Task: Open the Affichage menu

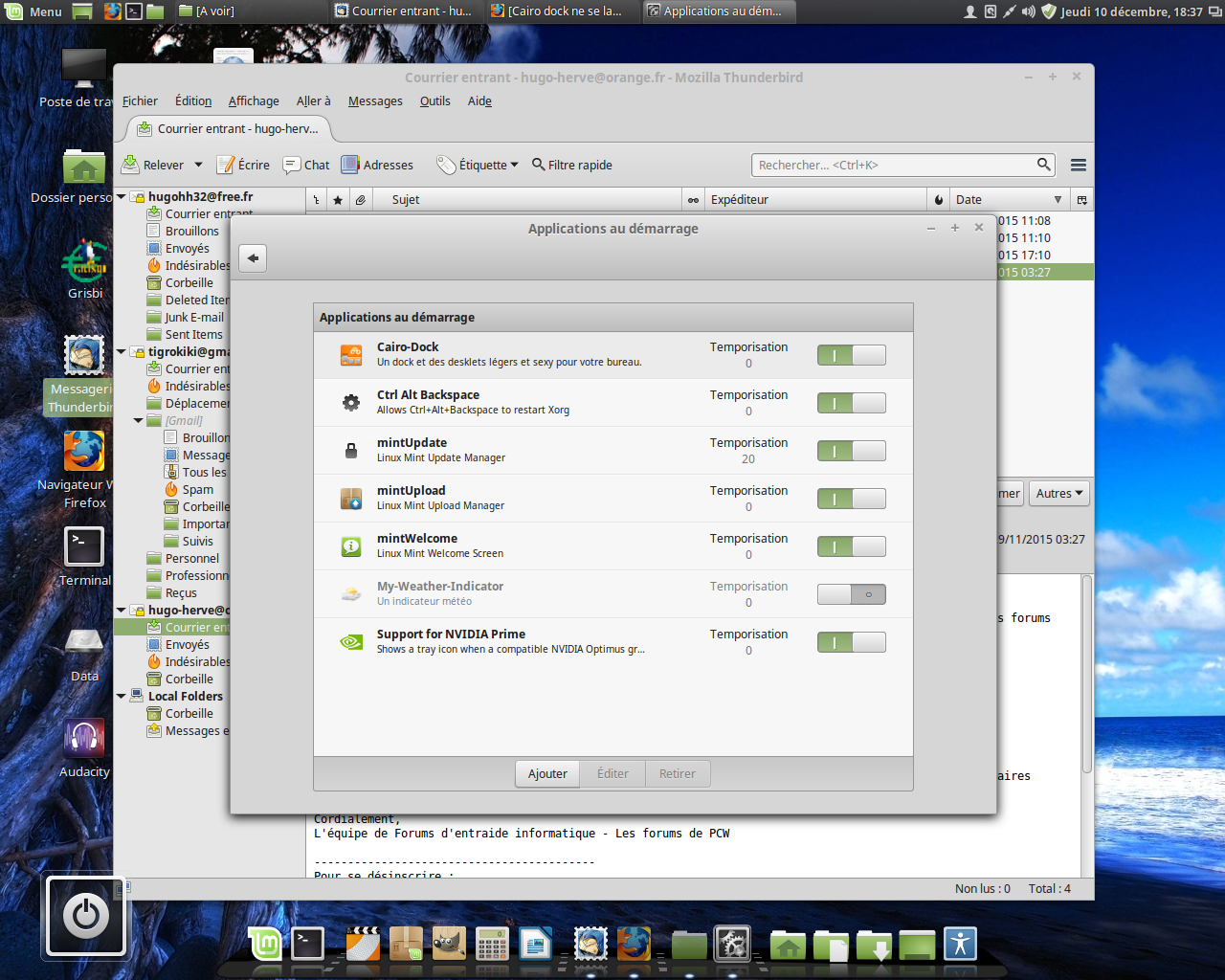Action: [254, 100]
